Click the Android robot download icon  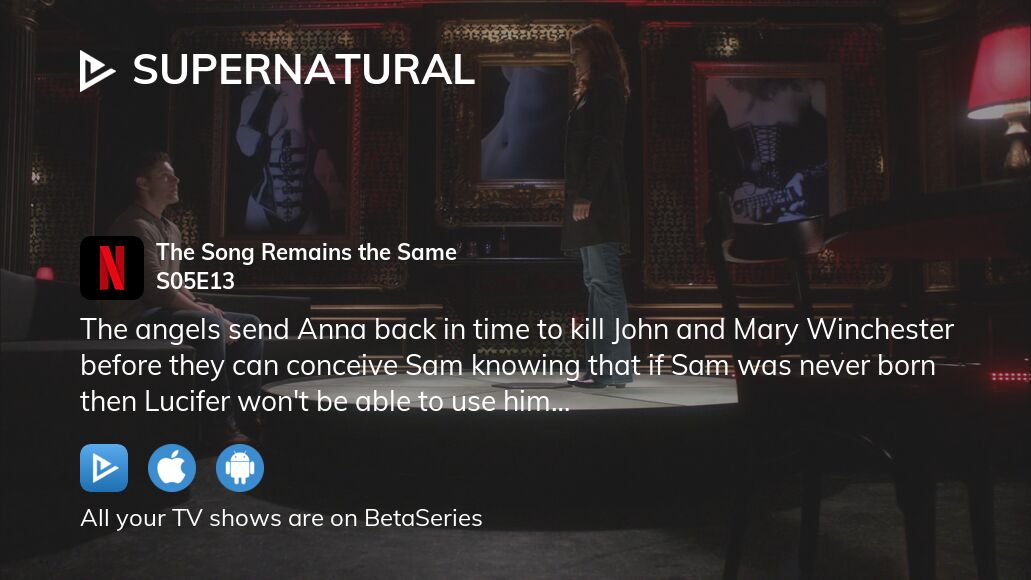(240, 468)
